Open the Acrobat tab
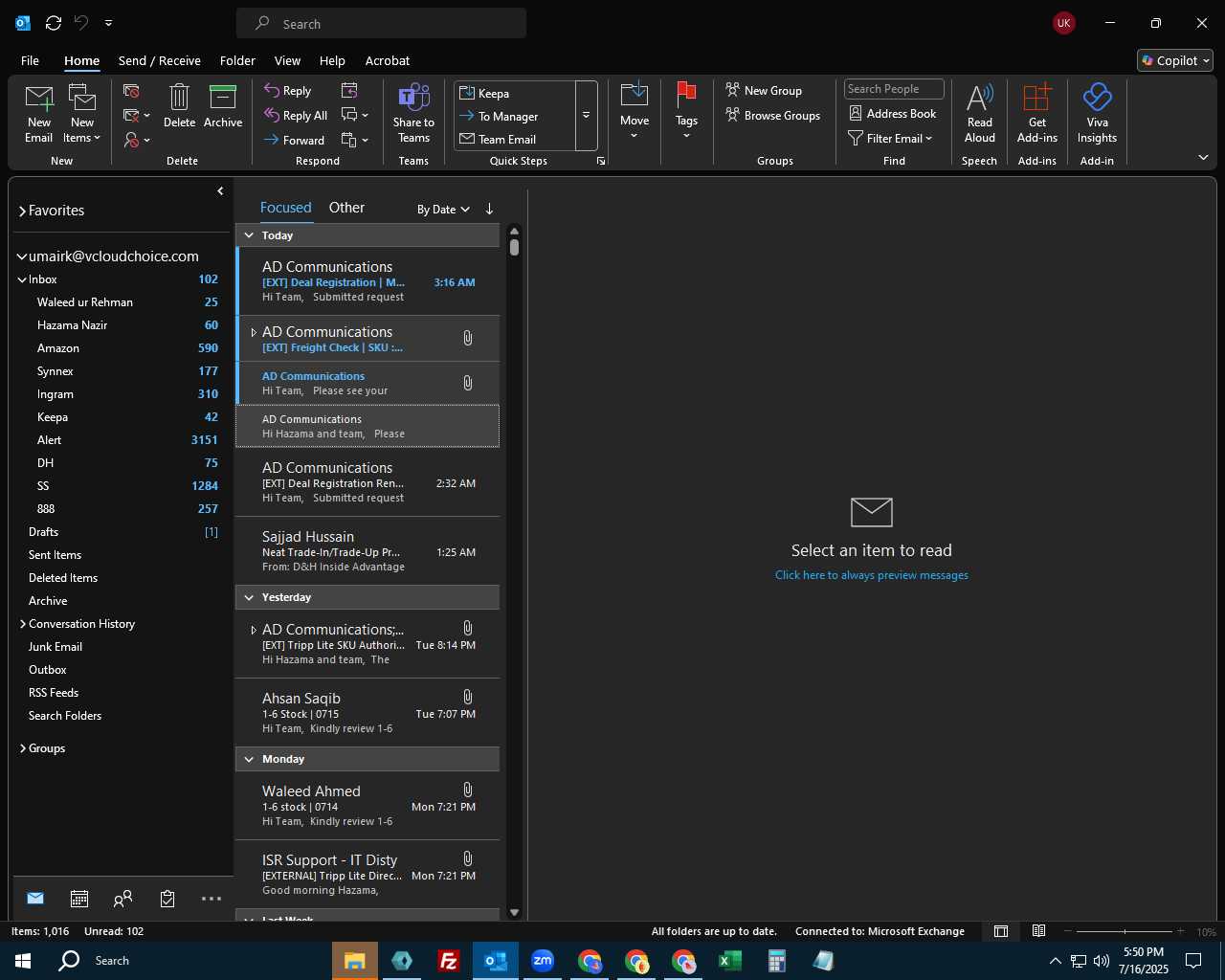 [x=388, y=60]
